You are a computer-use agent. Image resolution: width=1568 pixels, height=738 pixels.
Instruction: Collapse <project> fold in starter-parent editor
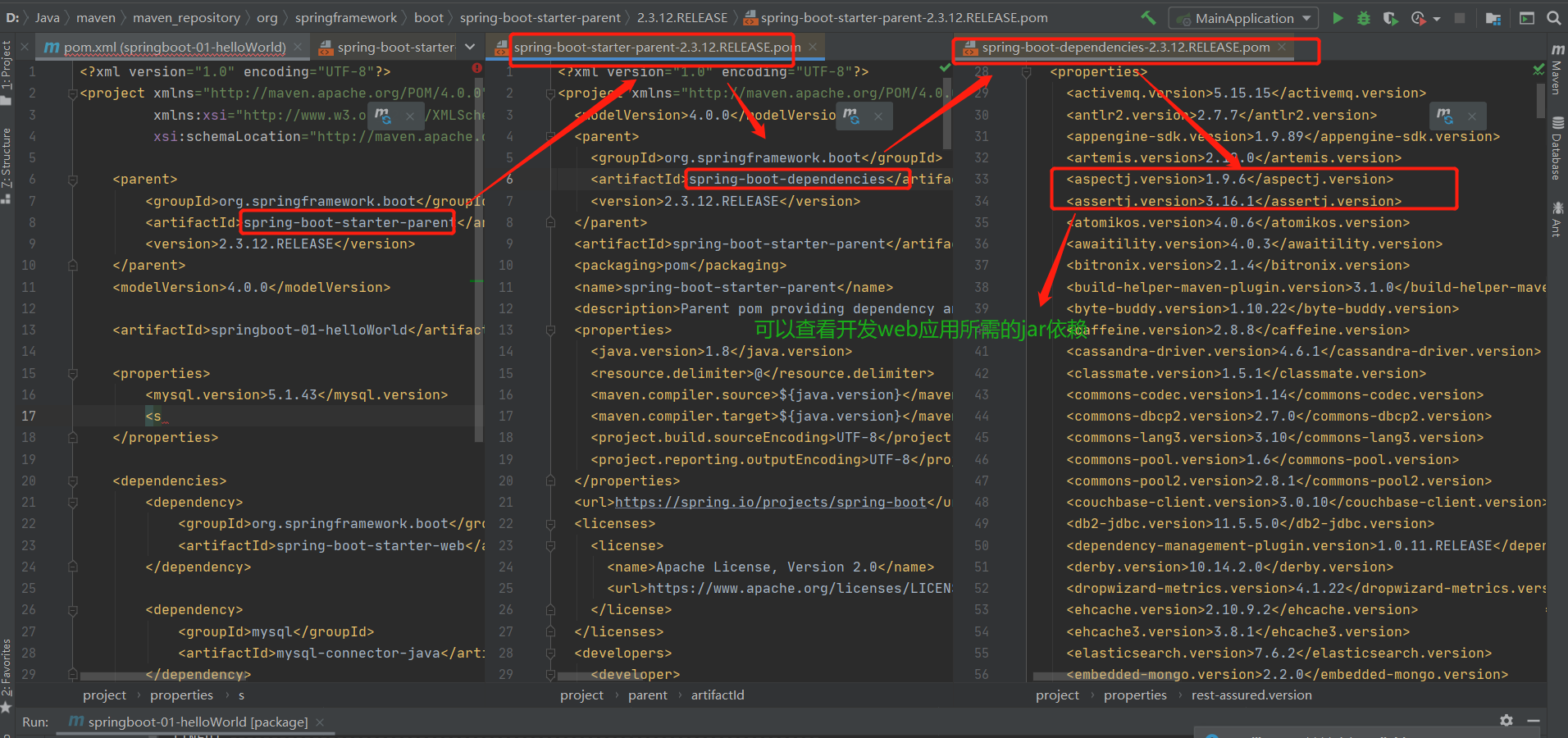pos(550,93)
